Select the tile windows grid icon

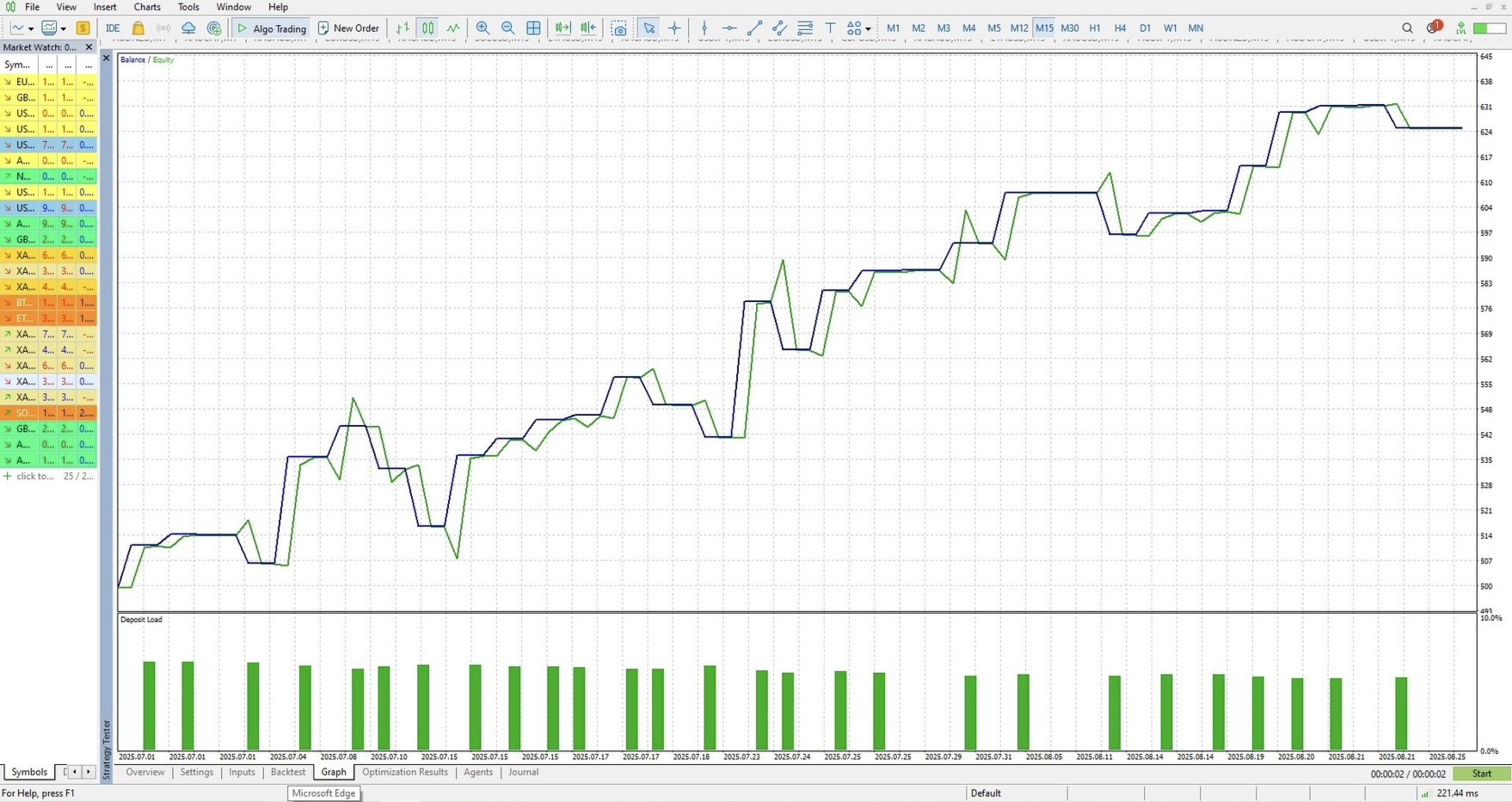(533, 28)
